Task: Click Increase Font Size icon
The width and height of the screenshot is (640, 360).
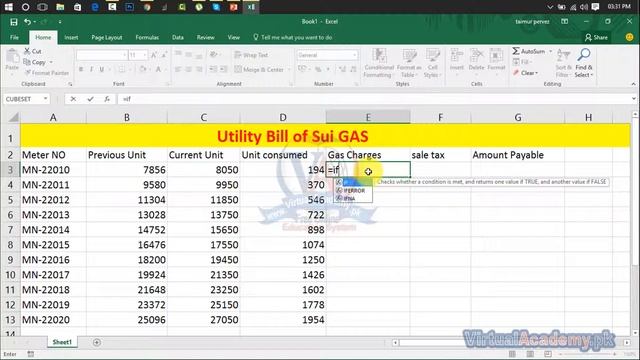Action: [x=154, y=55]
